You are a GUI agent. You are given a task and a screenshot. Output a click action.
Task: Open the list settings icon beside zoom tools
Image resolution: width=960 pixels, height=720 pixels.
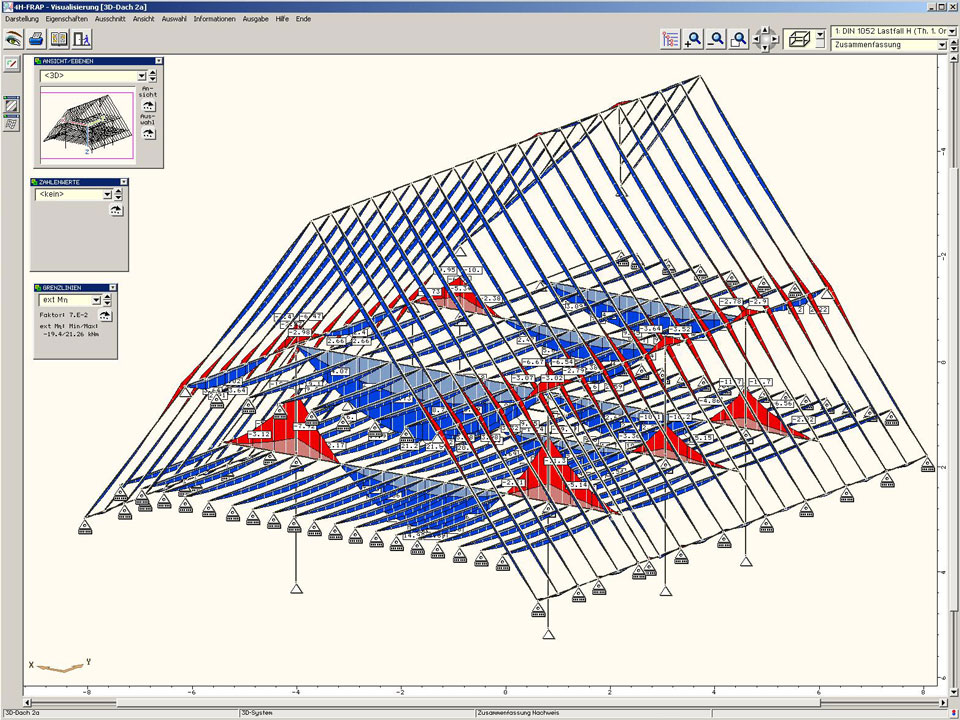pyautogui.click(x=670, y=40)
